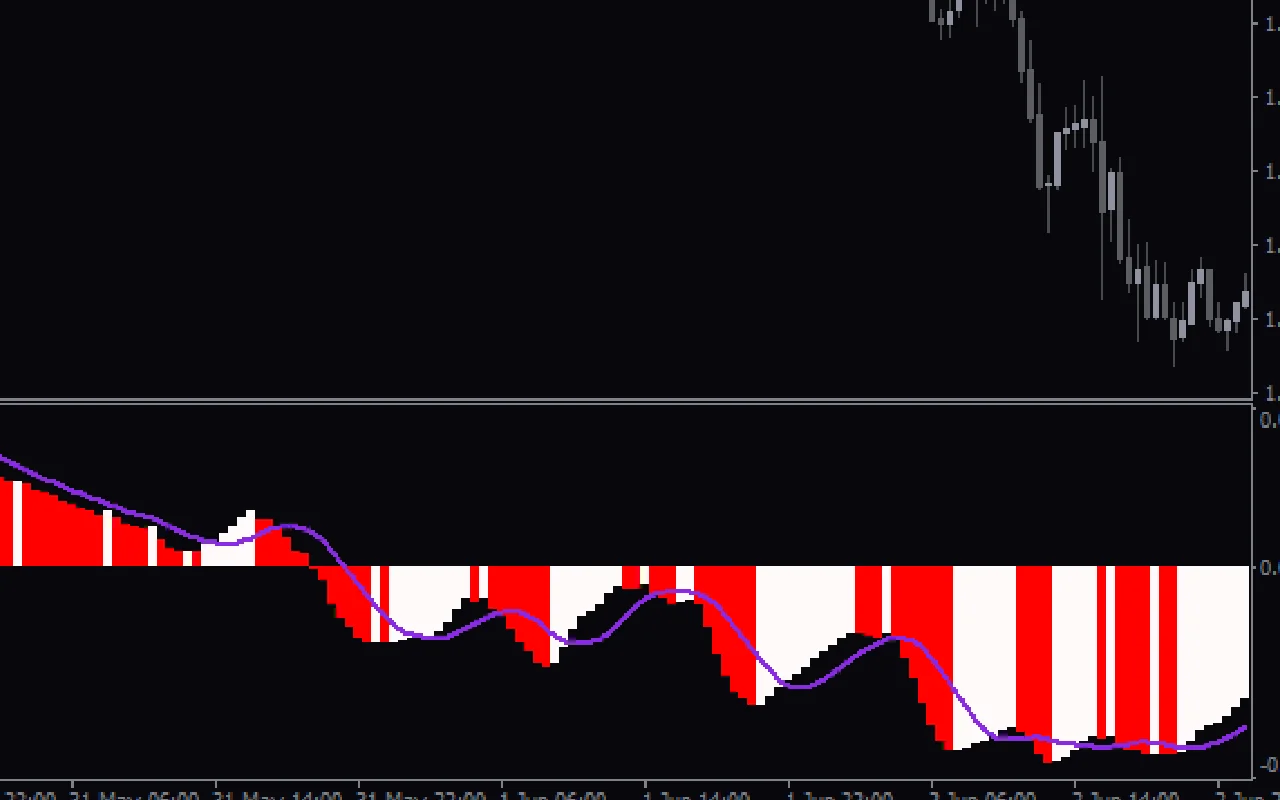1280x800 pixels.
Task: Click the indicator zero level scale label
Action: [1268, 567]
